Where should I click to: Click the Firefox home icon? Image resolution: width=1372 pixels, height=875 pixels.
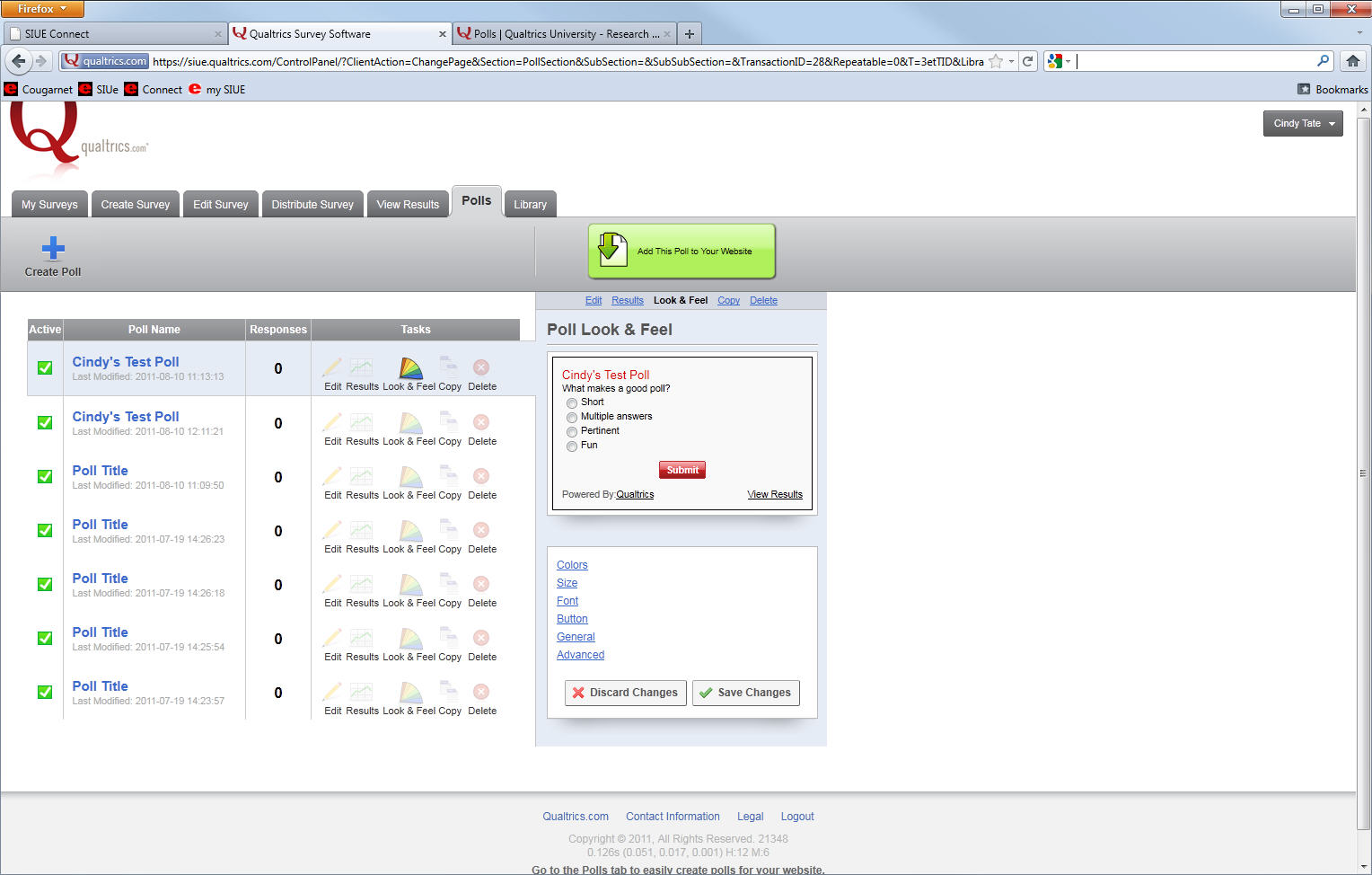click(1352, 61)
